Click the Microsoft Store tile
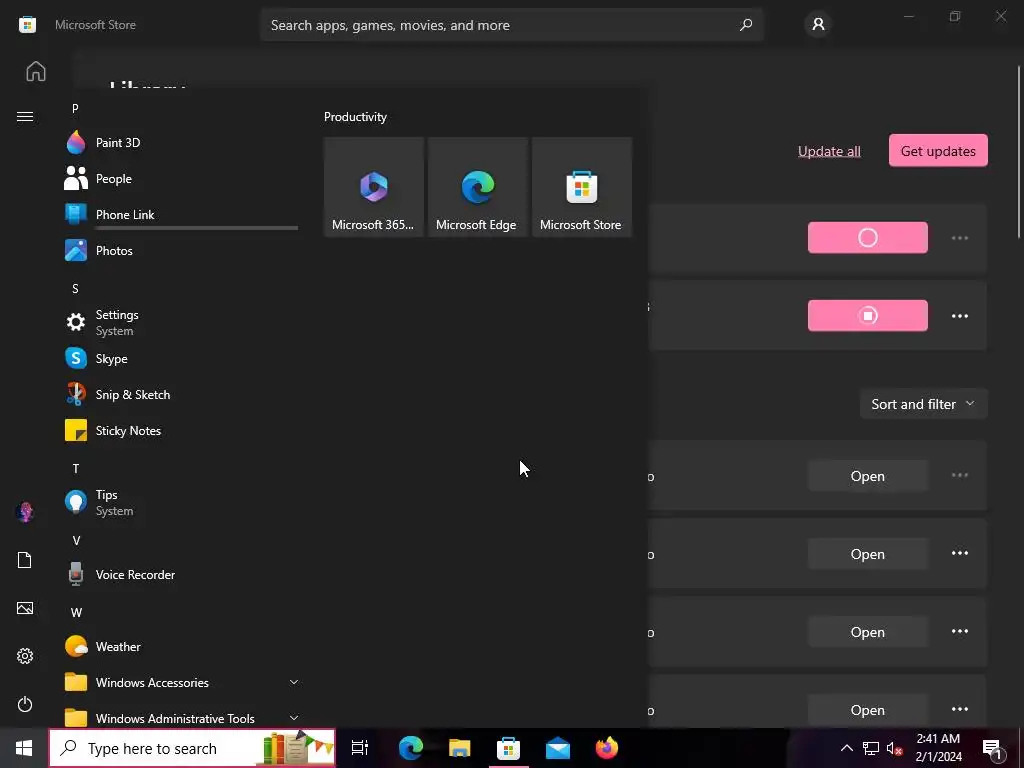The width and height of the screenshot is (1024, 768). point(582,187)
